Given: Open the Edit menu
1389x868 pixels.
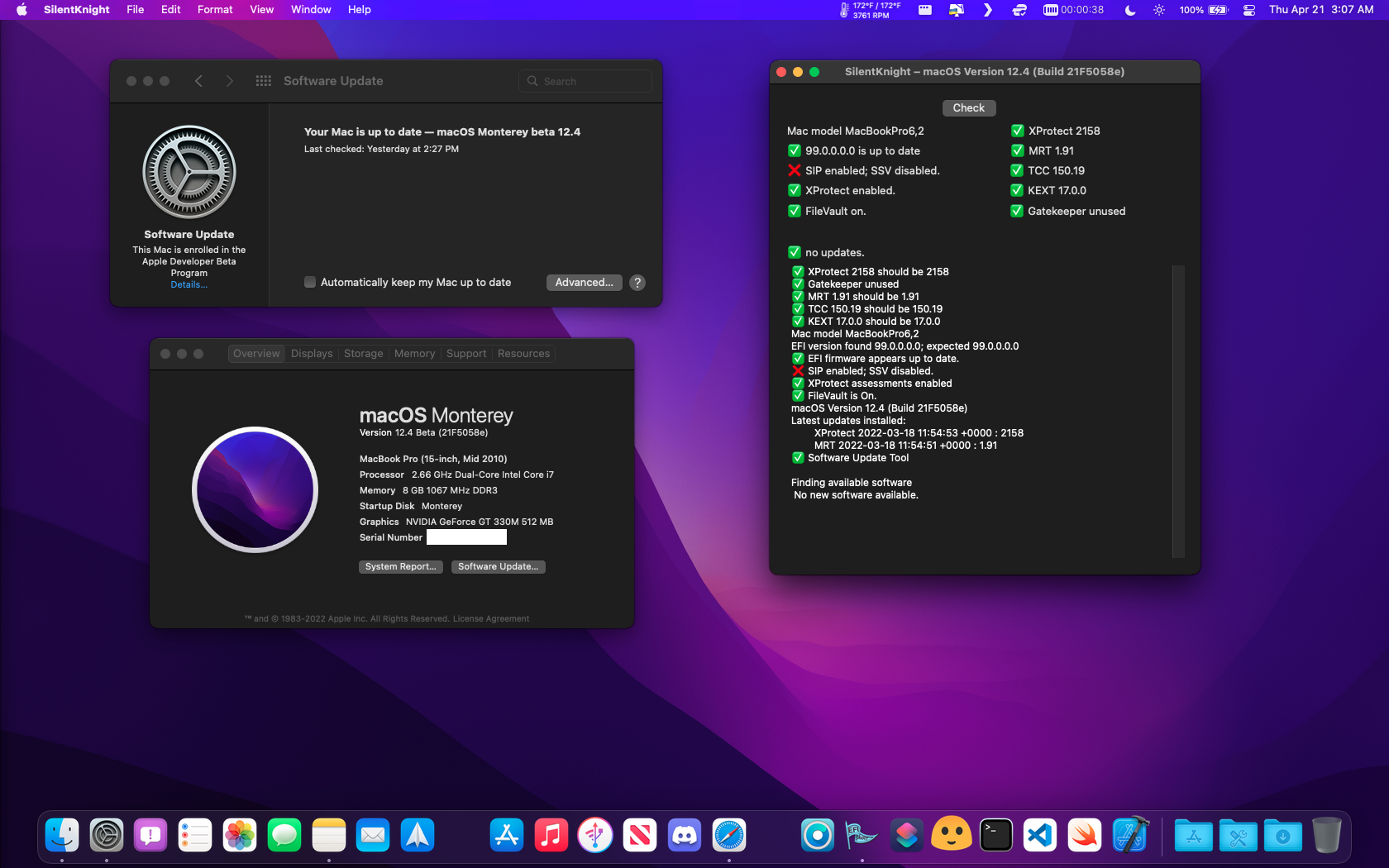Looking at the screenshot, I should coord(171,10).
